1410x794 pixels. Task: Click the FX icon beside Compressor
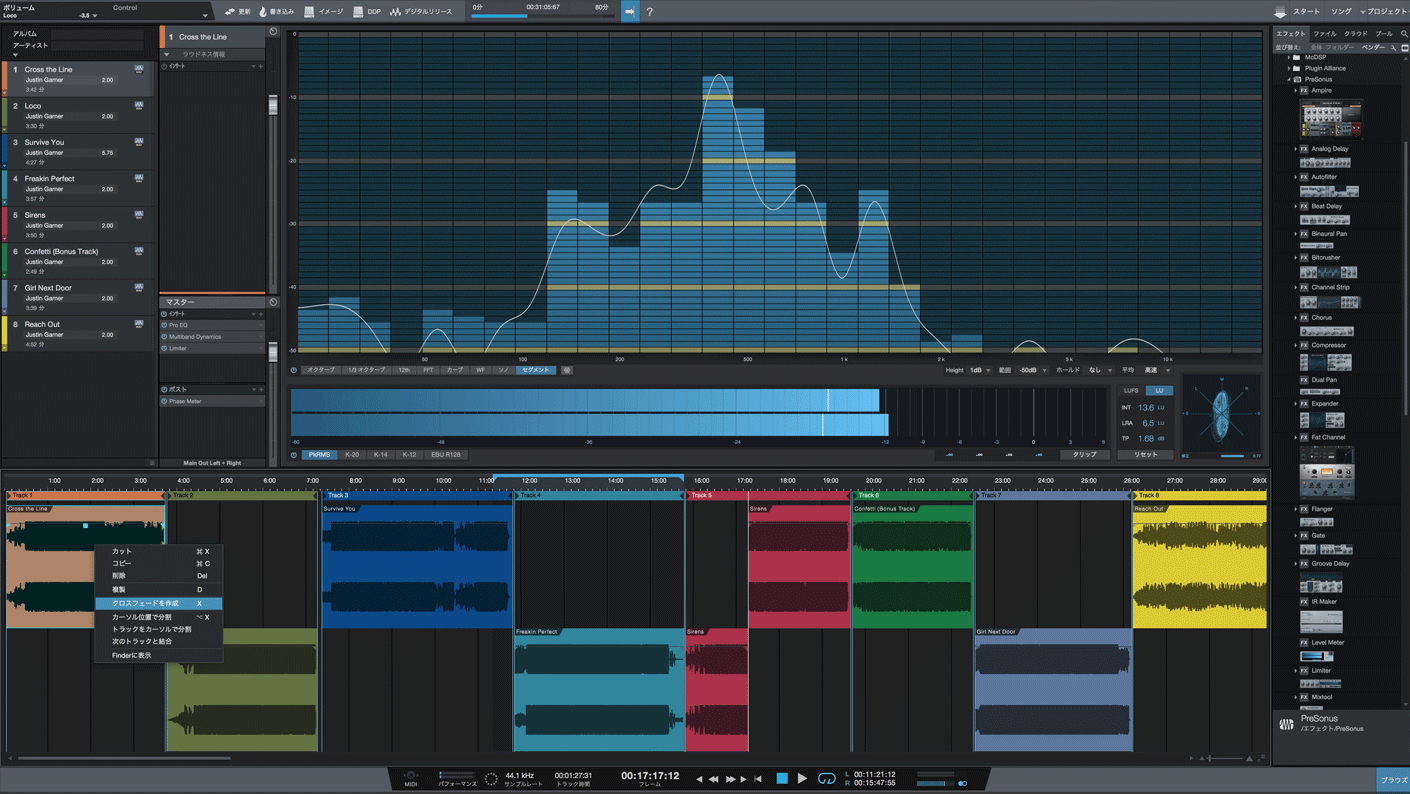pos(1303,345)
